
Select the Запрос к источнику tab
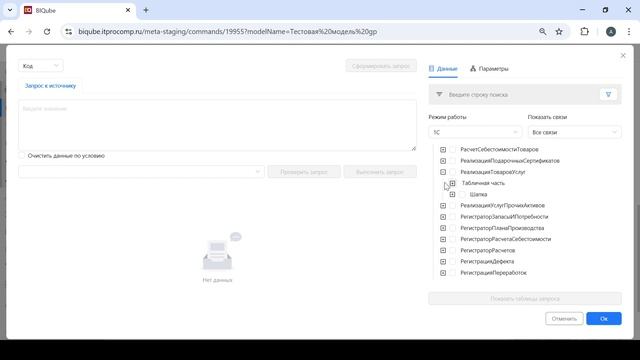point(50,86)
